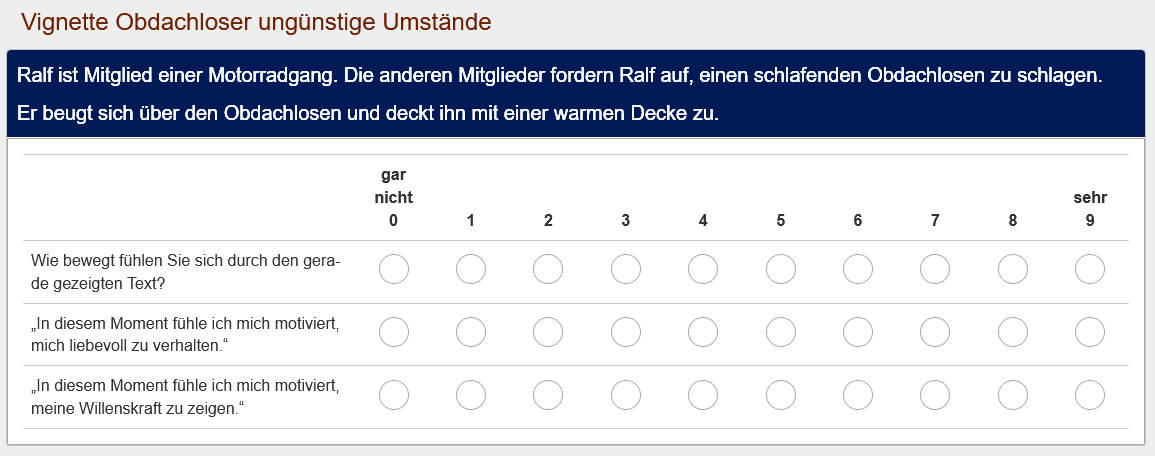Select 7 in 'Wie bewegt fühlen' row
This screenshot has height=456, width=1155.
click(x=935, y=270)
